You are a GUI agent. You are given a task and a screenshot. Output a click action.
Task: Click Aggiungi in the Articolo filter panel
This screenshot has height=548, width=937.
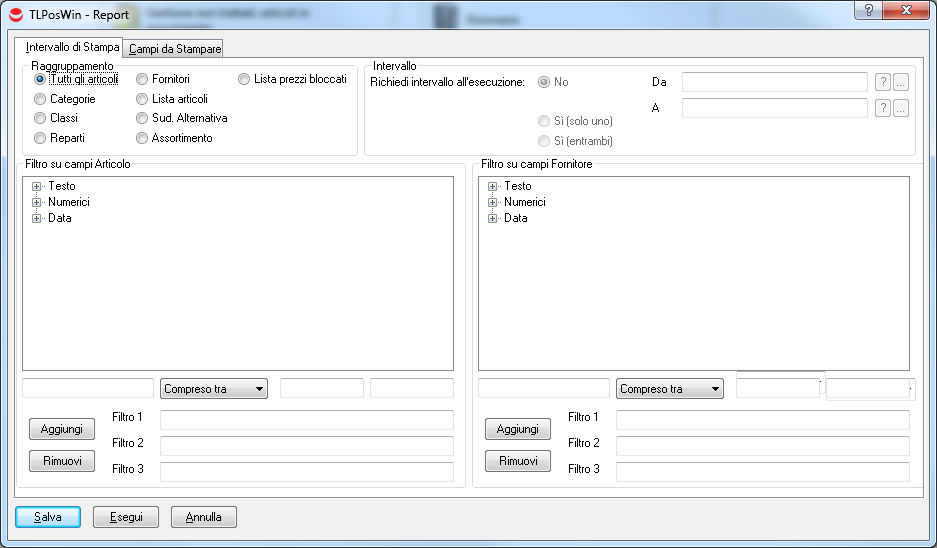(x=62, y=429)
